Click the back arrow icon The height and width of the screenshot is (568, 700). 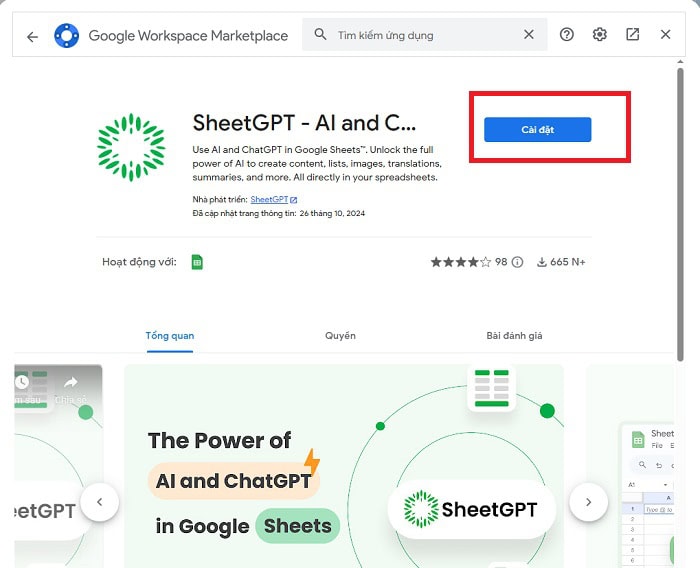(32, 36)
